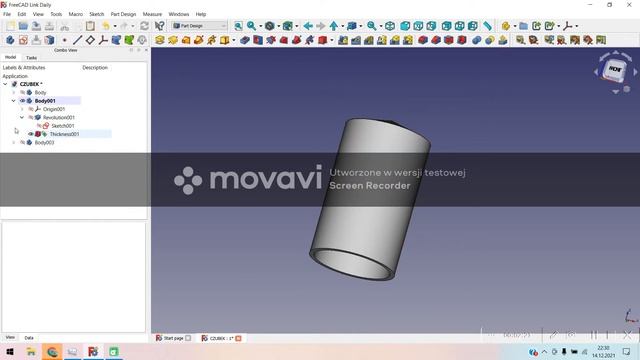Open File Explorer from the taskbar

coord(31,351)
